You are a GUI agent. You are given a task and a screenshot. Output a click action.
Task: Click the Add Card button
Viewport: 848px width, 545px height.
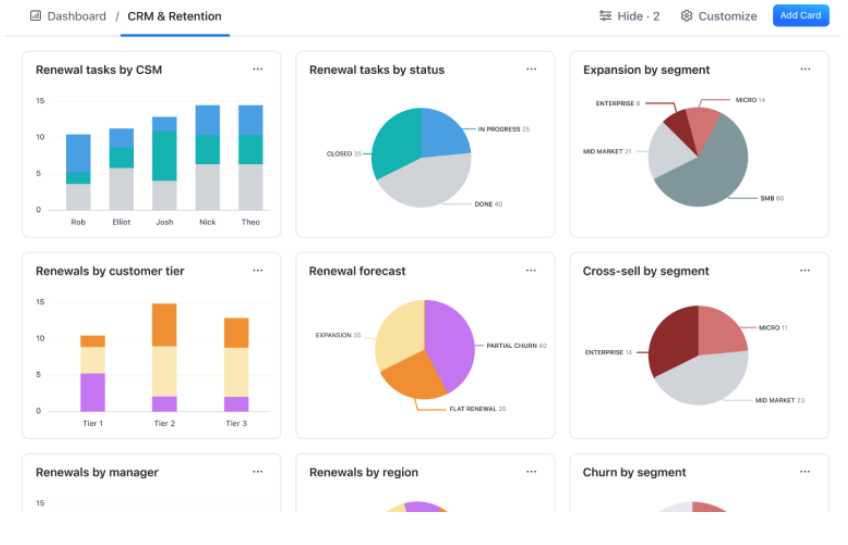coord(800,16)
